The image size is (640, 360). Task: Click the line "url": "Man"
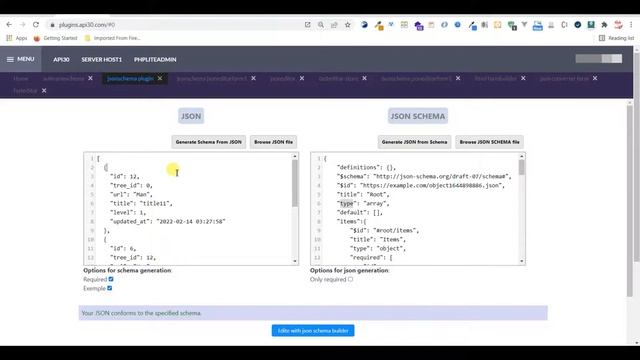(131, 194)
